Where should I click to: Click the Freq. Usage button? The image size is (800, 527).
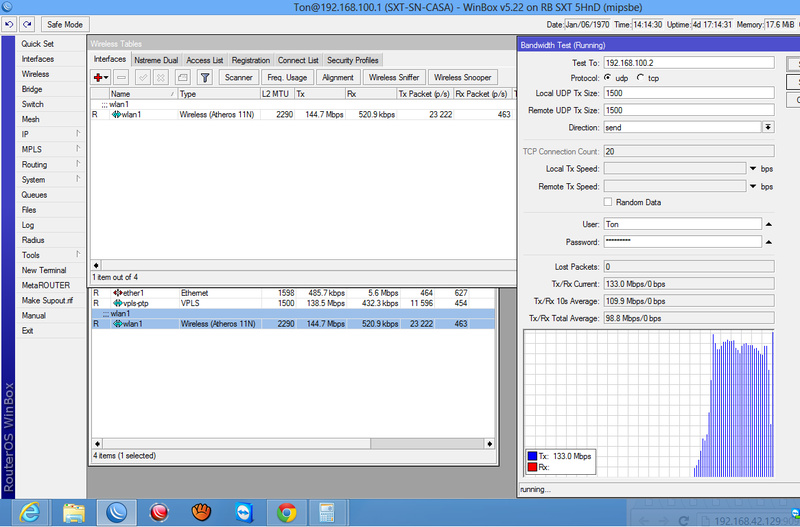(287, 78)
